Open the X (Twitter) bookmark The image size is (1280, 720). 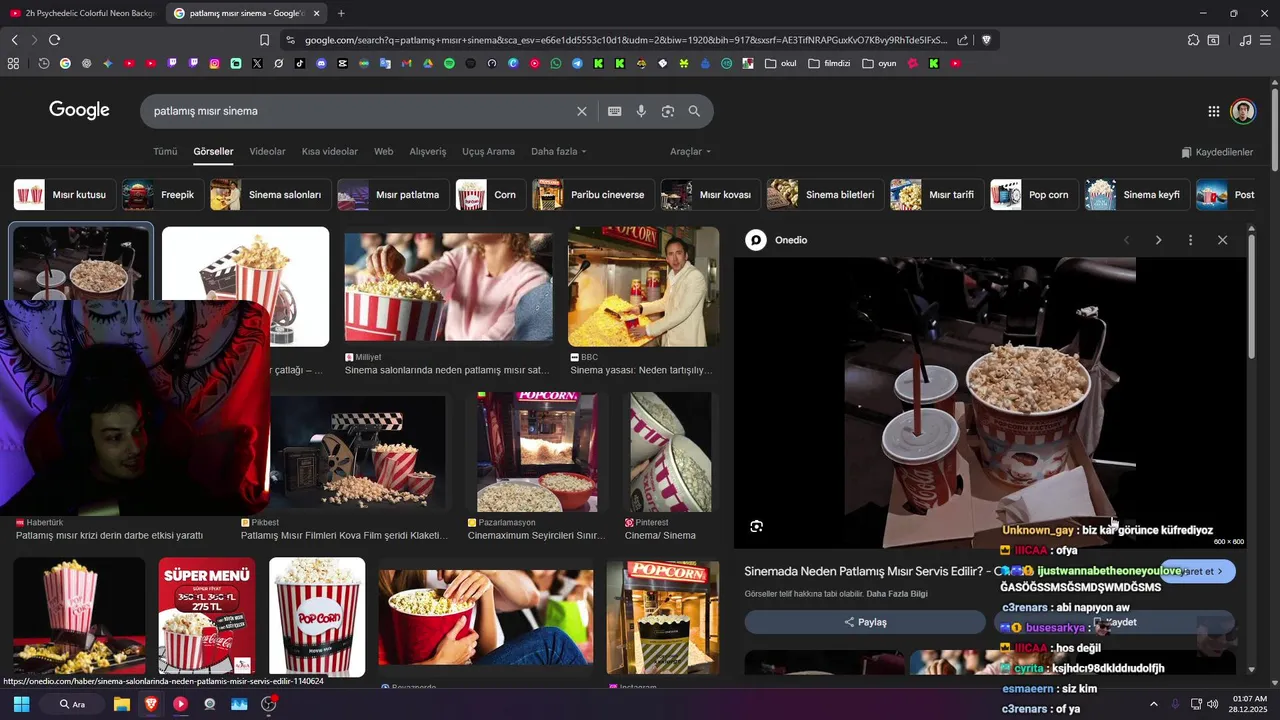coord(257,63)
